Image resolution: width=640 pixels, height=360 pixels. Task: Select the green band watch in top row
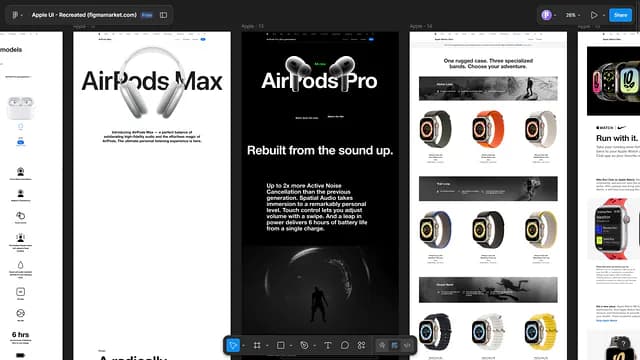click(x=436, y=129)
